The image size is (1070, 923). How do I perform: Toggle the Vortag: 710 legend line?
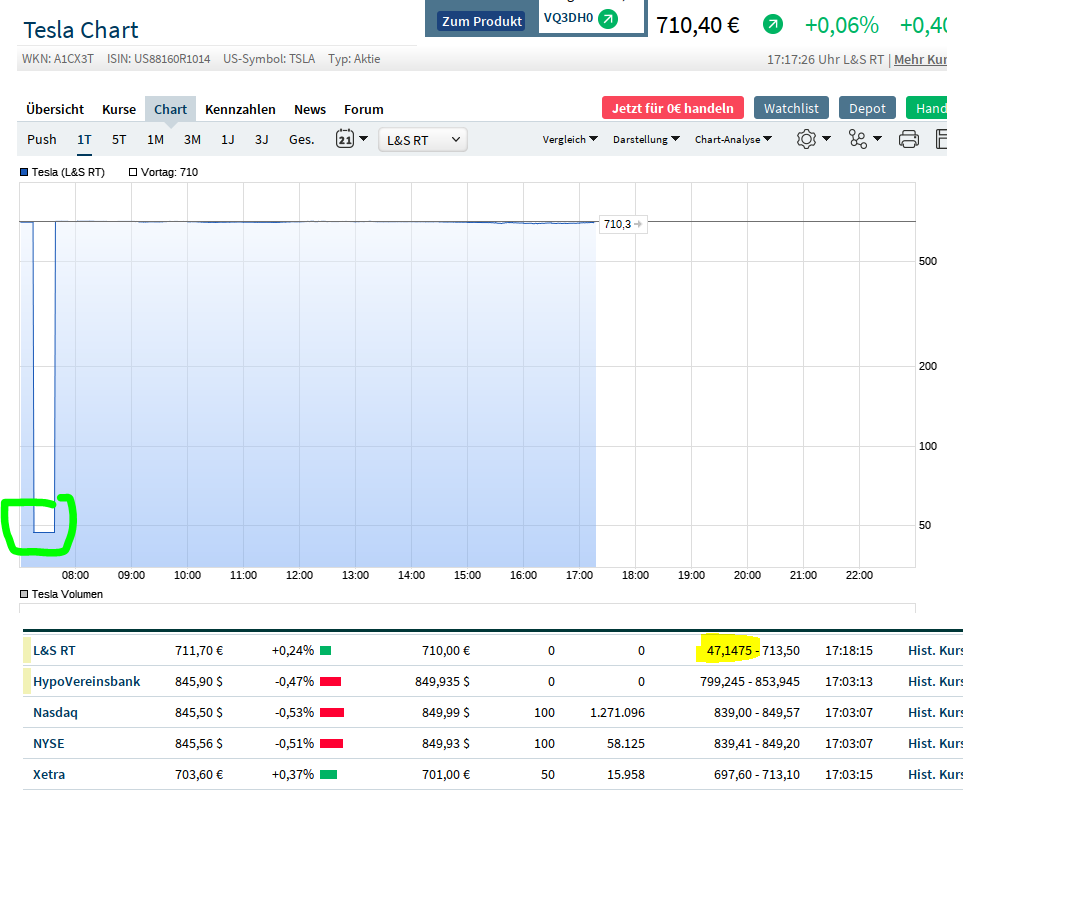point(163,172)
